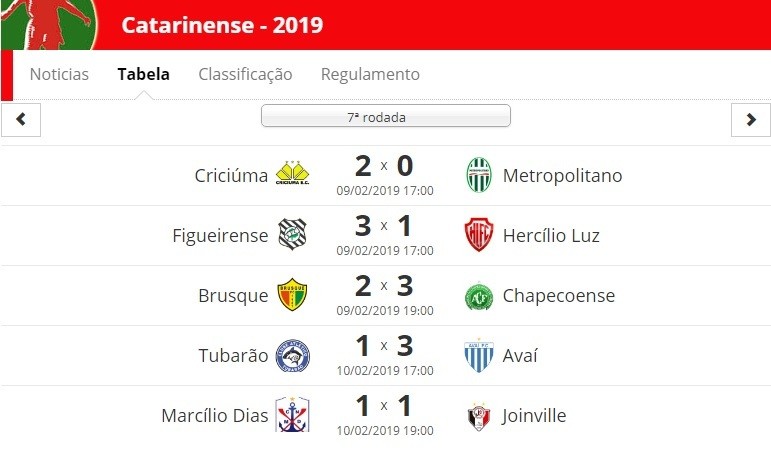Click the Brusque team shield

pyautogui.click(x=292, y=294)
